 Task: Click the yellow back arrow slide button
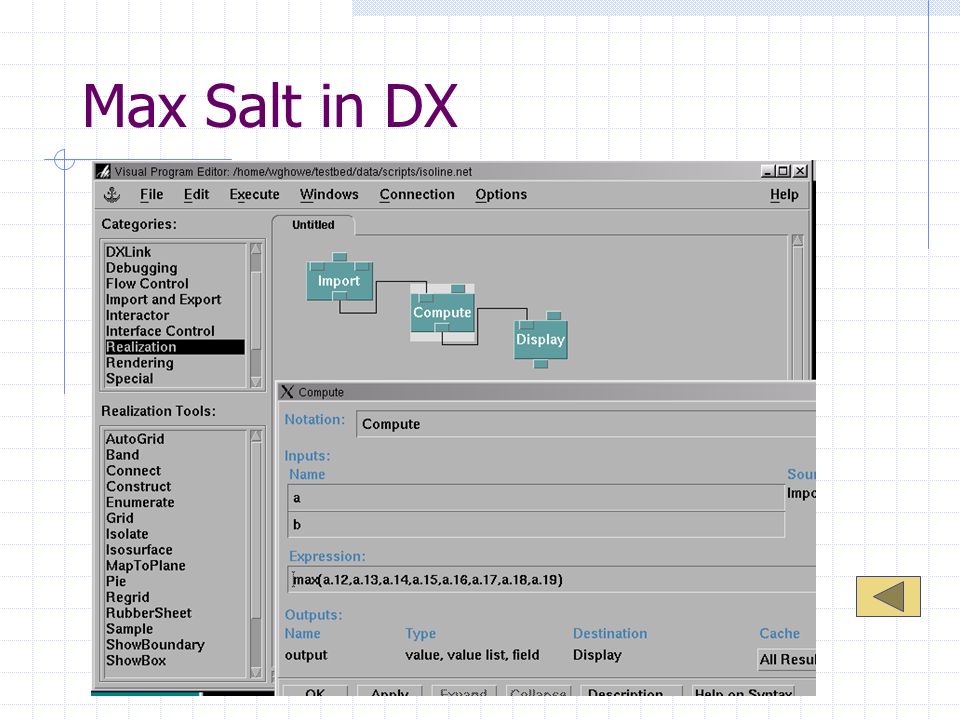[x=888, y=596]
